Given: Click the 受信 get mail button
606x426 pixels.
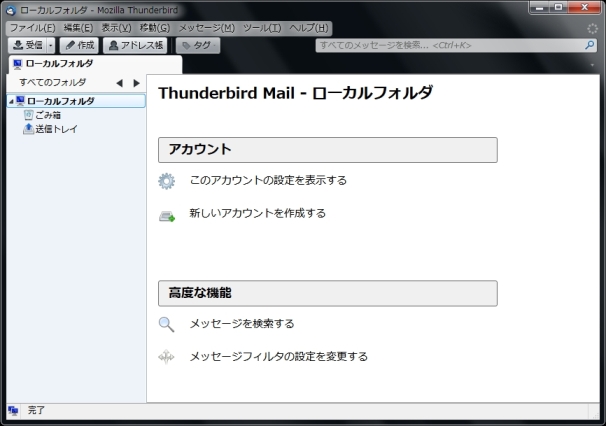Looking at the screenshot, I should [27, 45].
